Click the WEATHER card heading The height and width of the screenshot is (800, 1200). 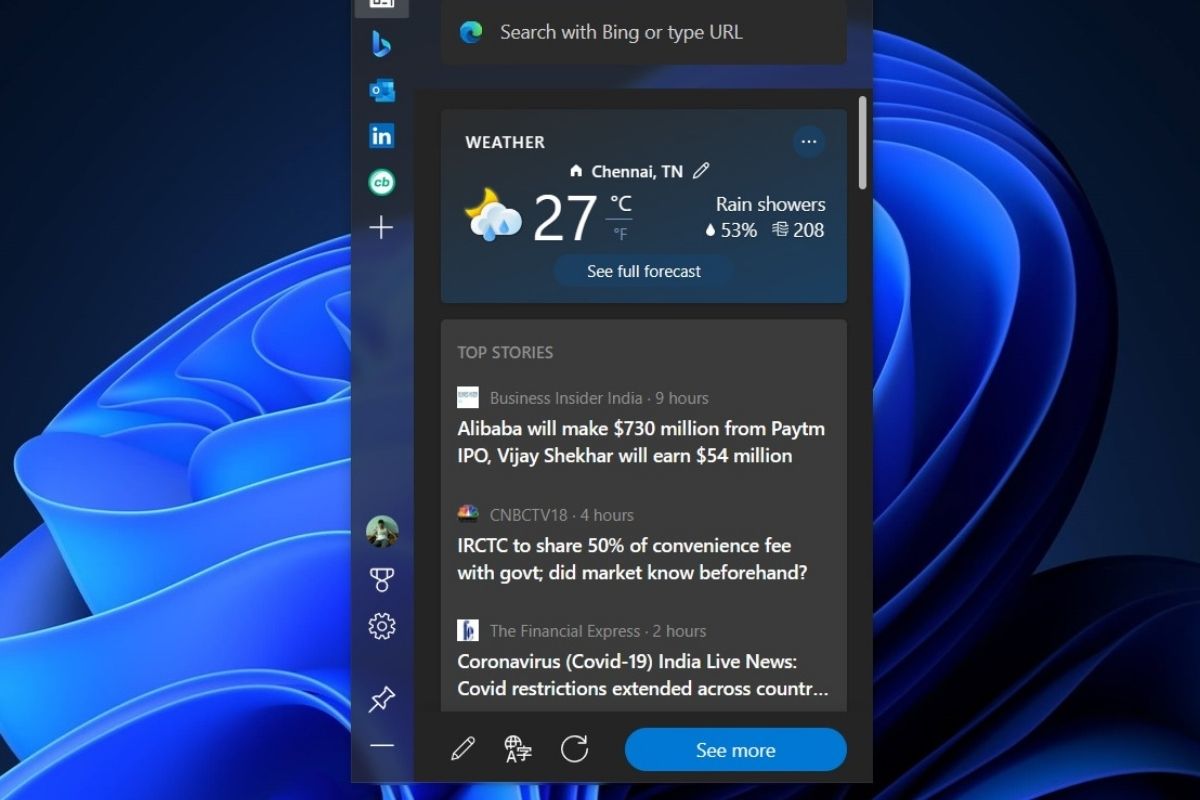tap(505, 142)
